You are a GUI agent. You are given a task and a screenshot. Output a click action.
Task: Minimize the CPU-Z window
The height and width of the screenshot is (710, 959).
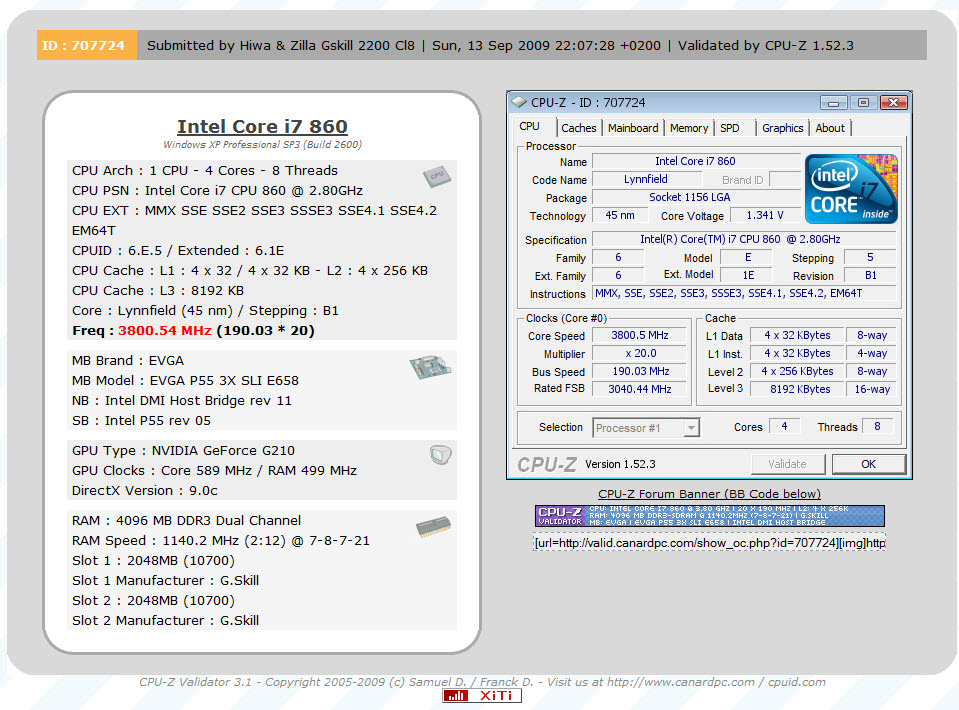(833, 103)
